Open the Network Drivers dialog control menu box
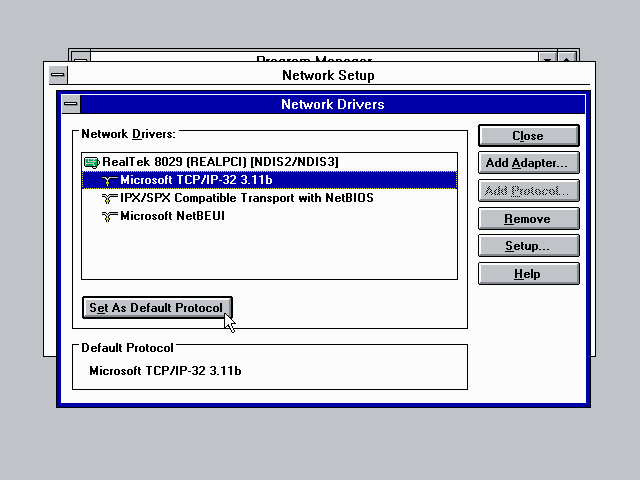The width and height of the screenshot is (640, 480). tap(71, 104)
